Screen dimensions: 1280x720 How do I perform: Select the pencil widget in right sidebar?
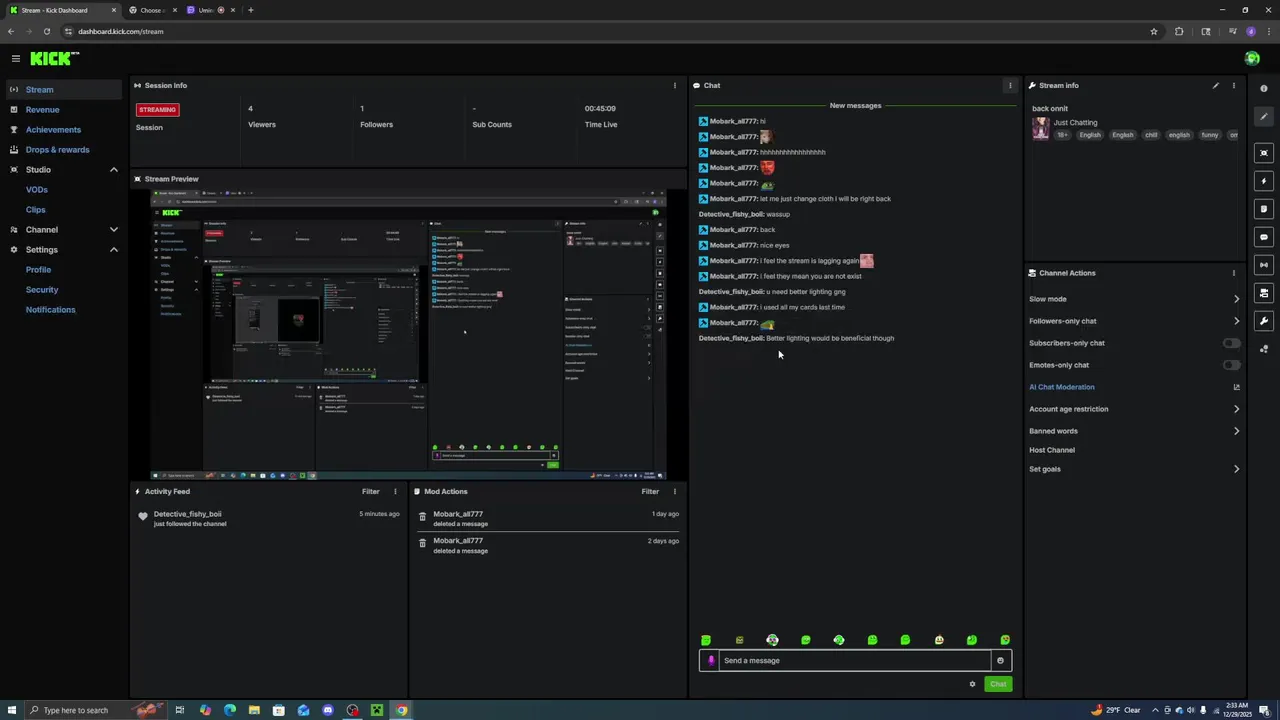tap(1264, 117)
